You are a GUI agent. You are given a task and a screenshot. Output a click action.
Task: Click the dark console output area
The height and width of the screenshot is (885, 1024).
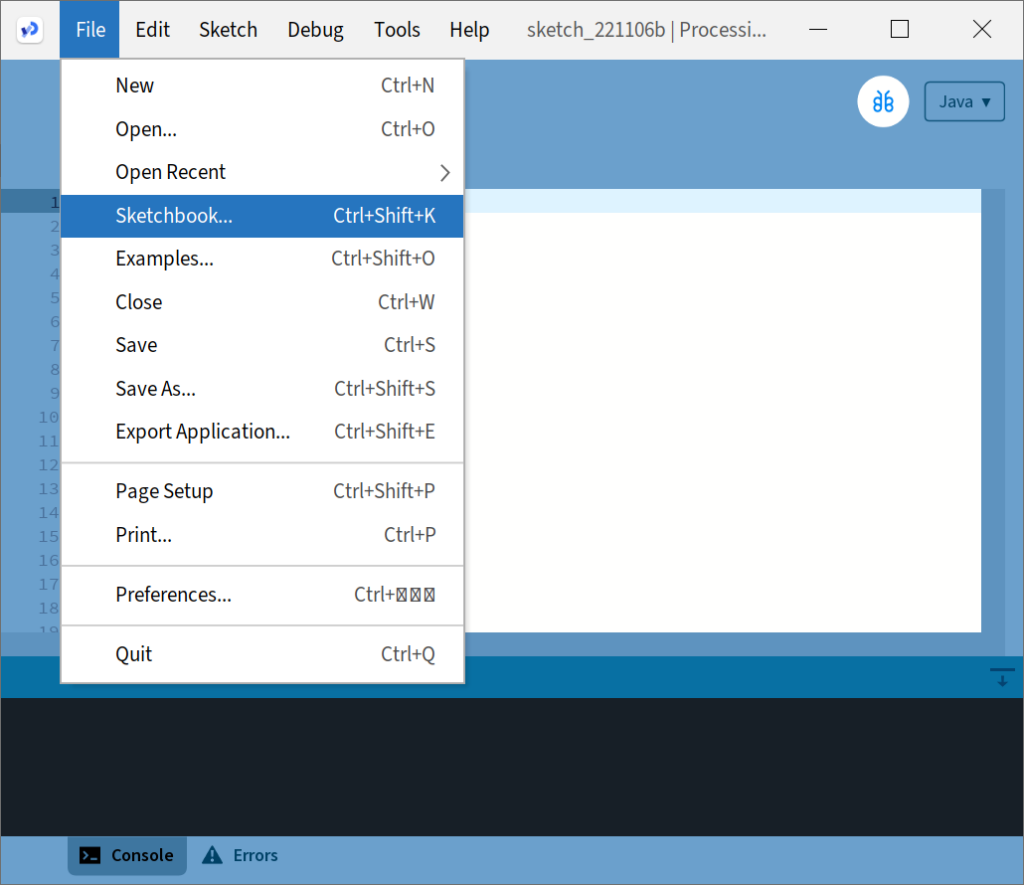click(x=512, y=767)
